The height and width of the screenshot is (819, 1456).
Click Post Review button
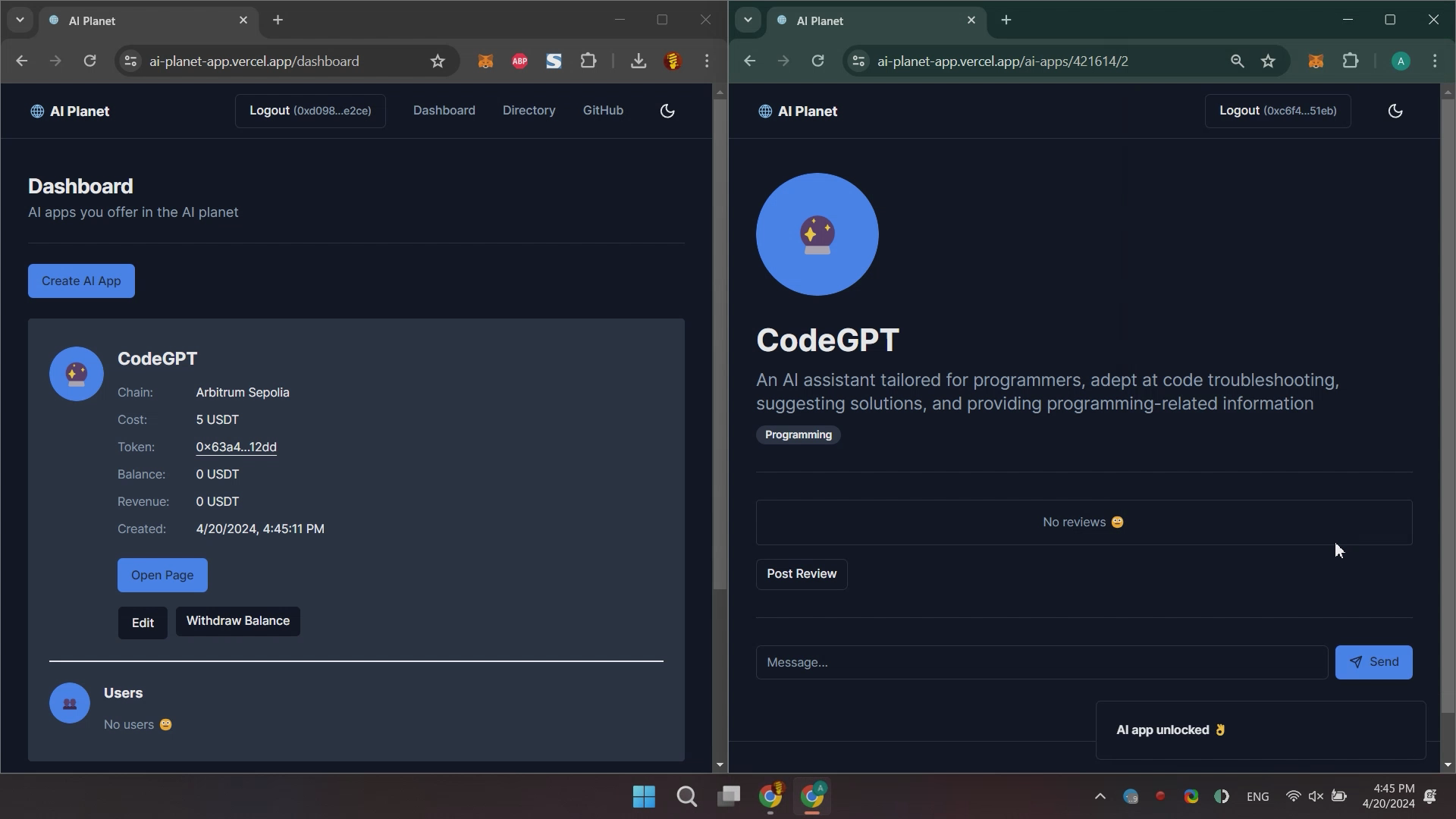coord(802,574)
